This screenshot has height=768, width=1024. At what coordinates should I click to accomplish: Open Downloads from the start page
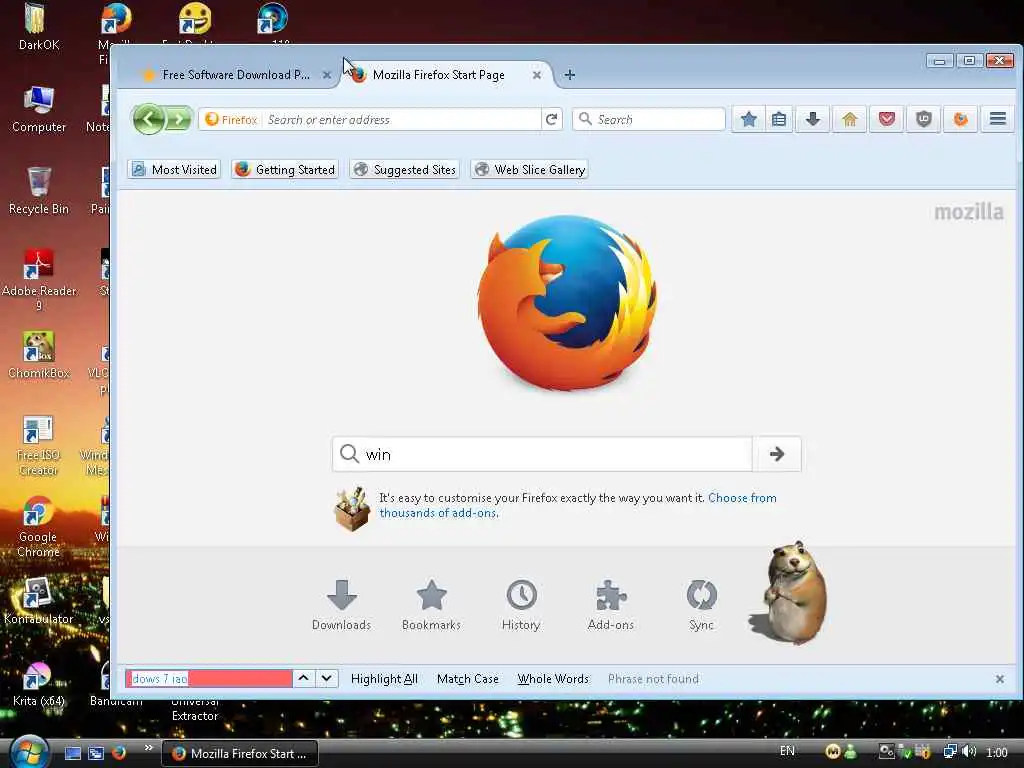coord(342,605)
